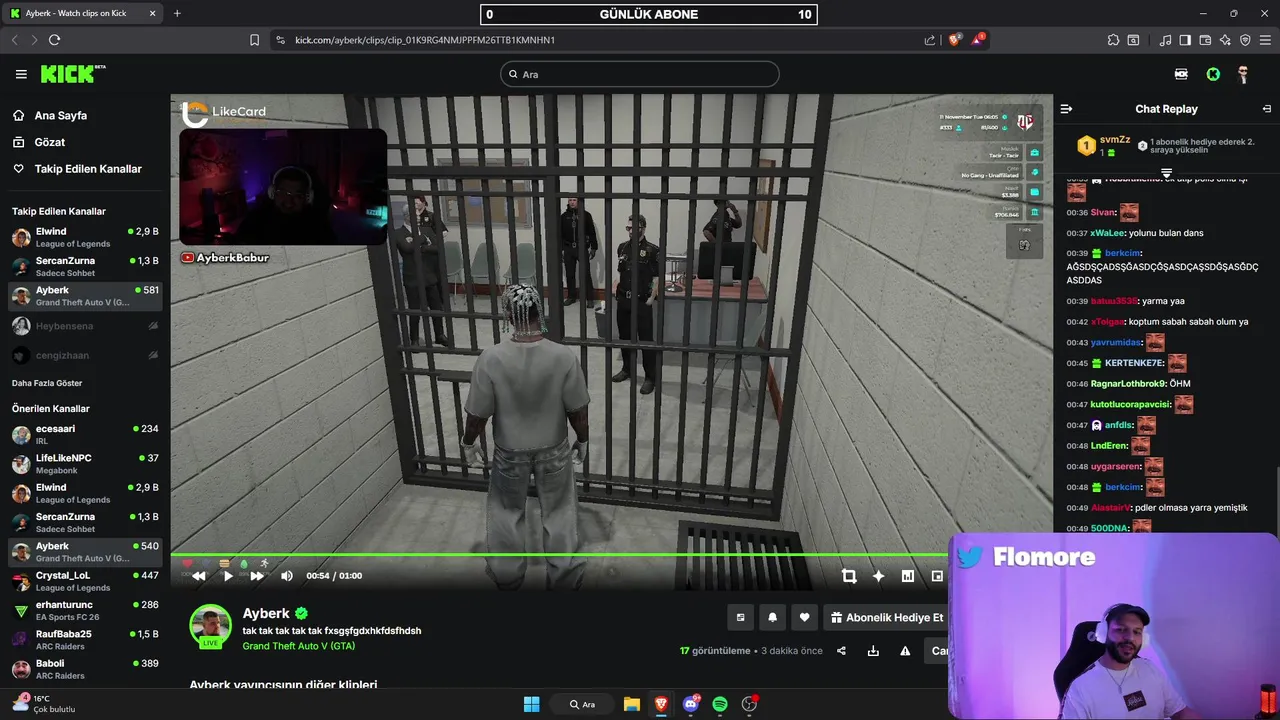Open Brave VPN shield icon
1280x720 pixels.
[x=1245, y=40]
